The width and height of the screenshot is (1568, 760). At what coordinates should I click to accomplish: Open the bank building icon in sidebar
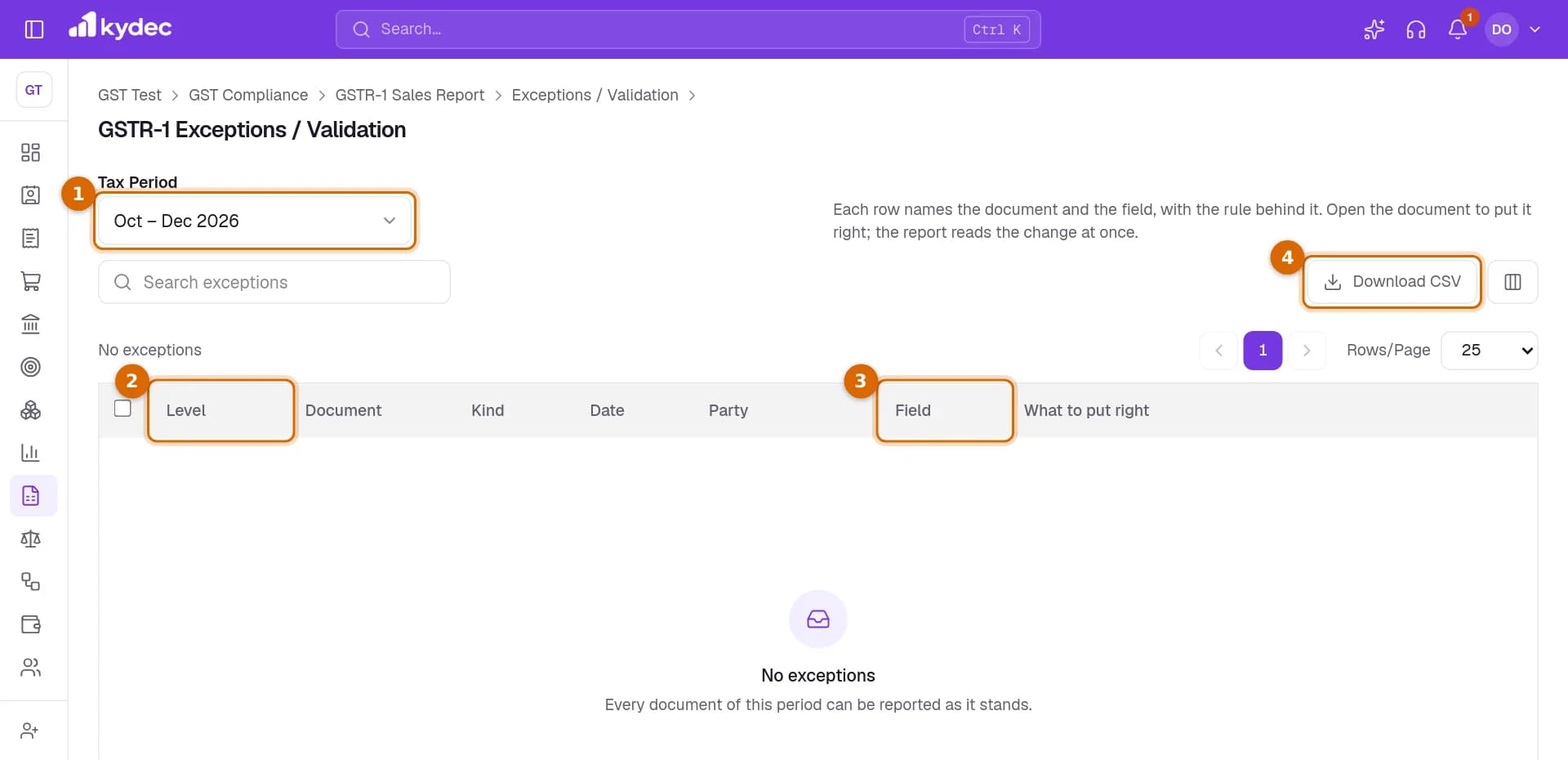click(31, 324)
